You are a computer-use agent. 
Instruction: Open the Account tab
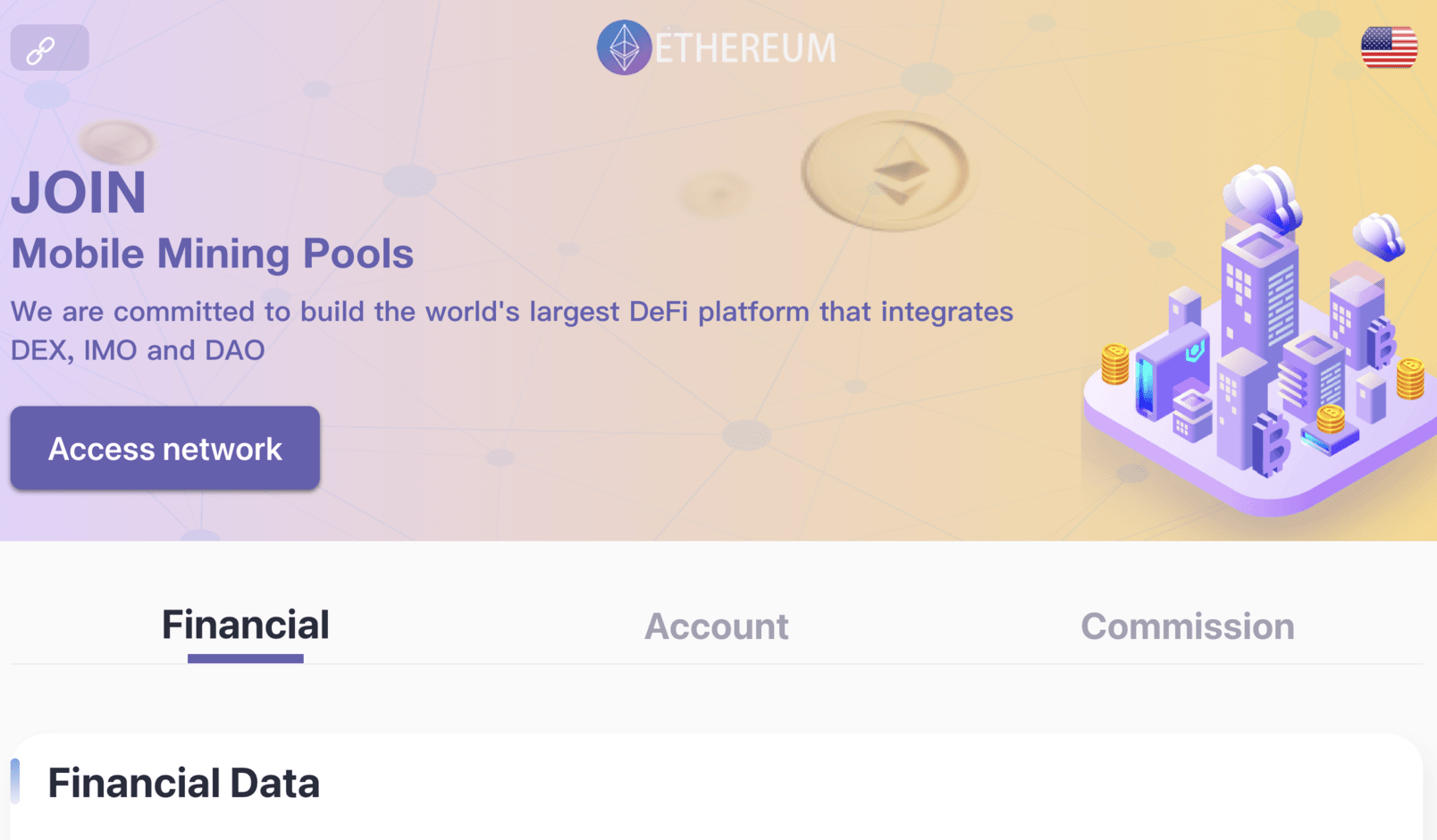click(x=717, y=626)
